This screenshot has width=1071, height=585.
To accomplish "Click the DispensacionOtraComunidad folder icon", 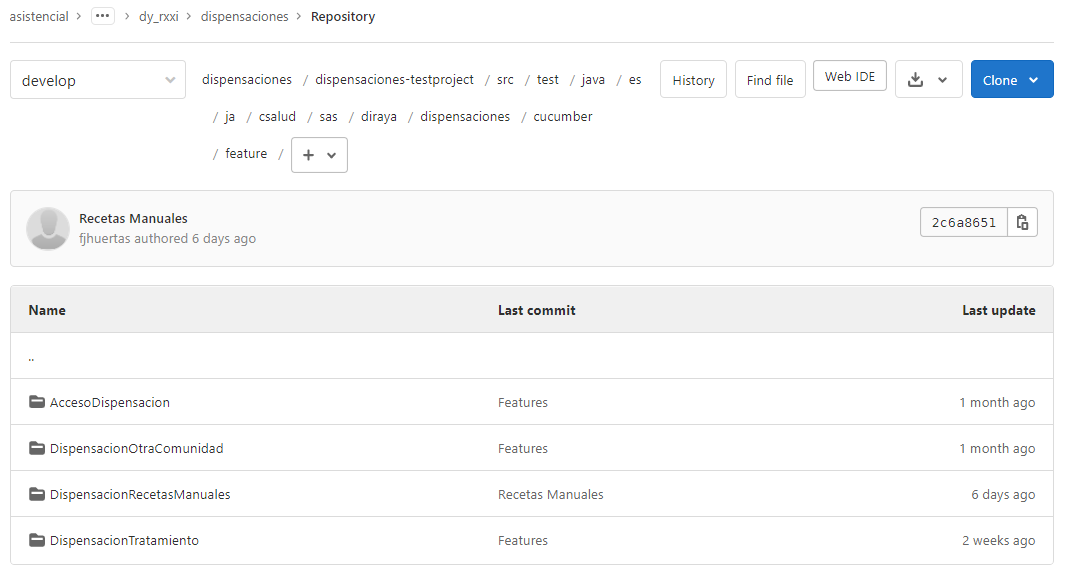I will (37, 448).
